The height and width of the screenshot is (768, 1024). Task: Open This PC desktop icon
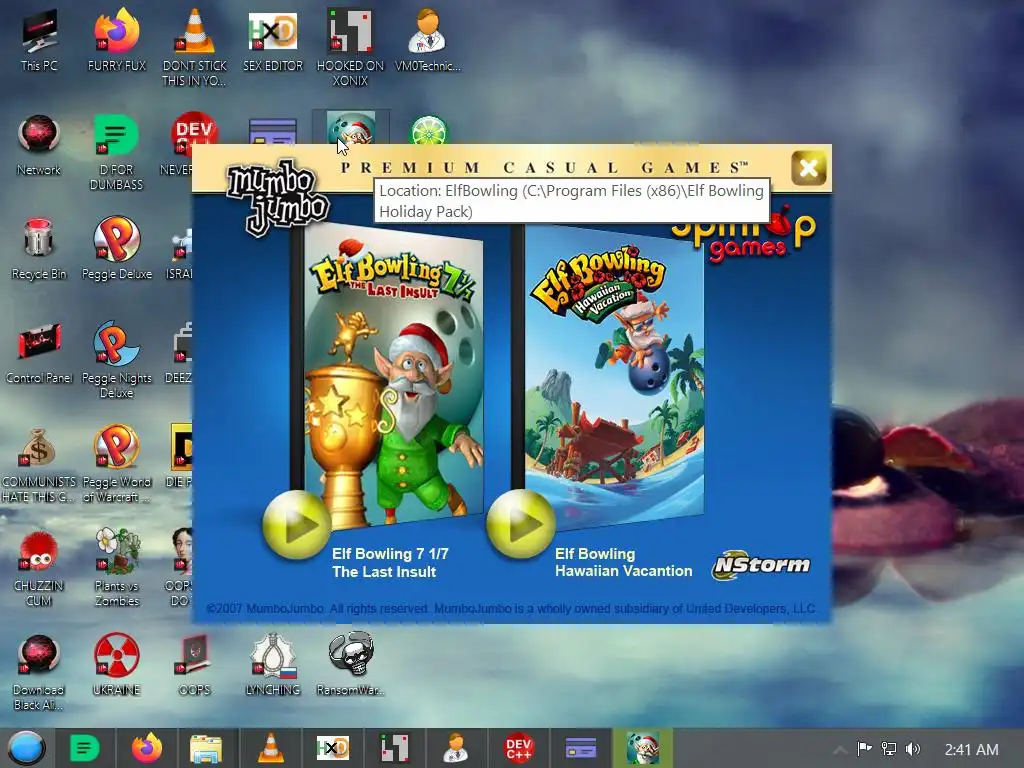(x=39, y=40)
